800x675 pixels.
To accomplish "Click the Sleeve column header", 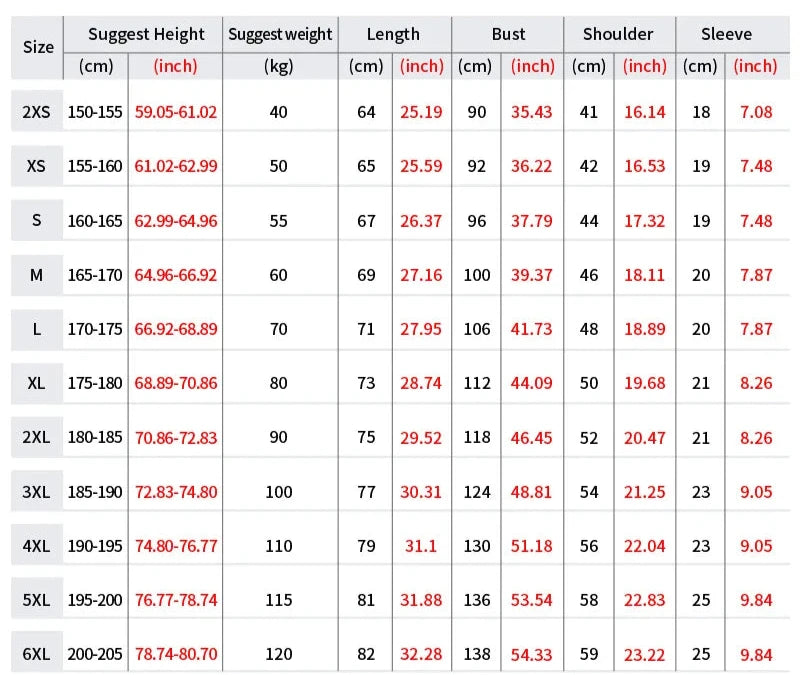I will [x=726, y=34].
